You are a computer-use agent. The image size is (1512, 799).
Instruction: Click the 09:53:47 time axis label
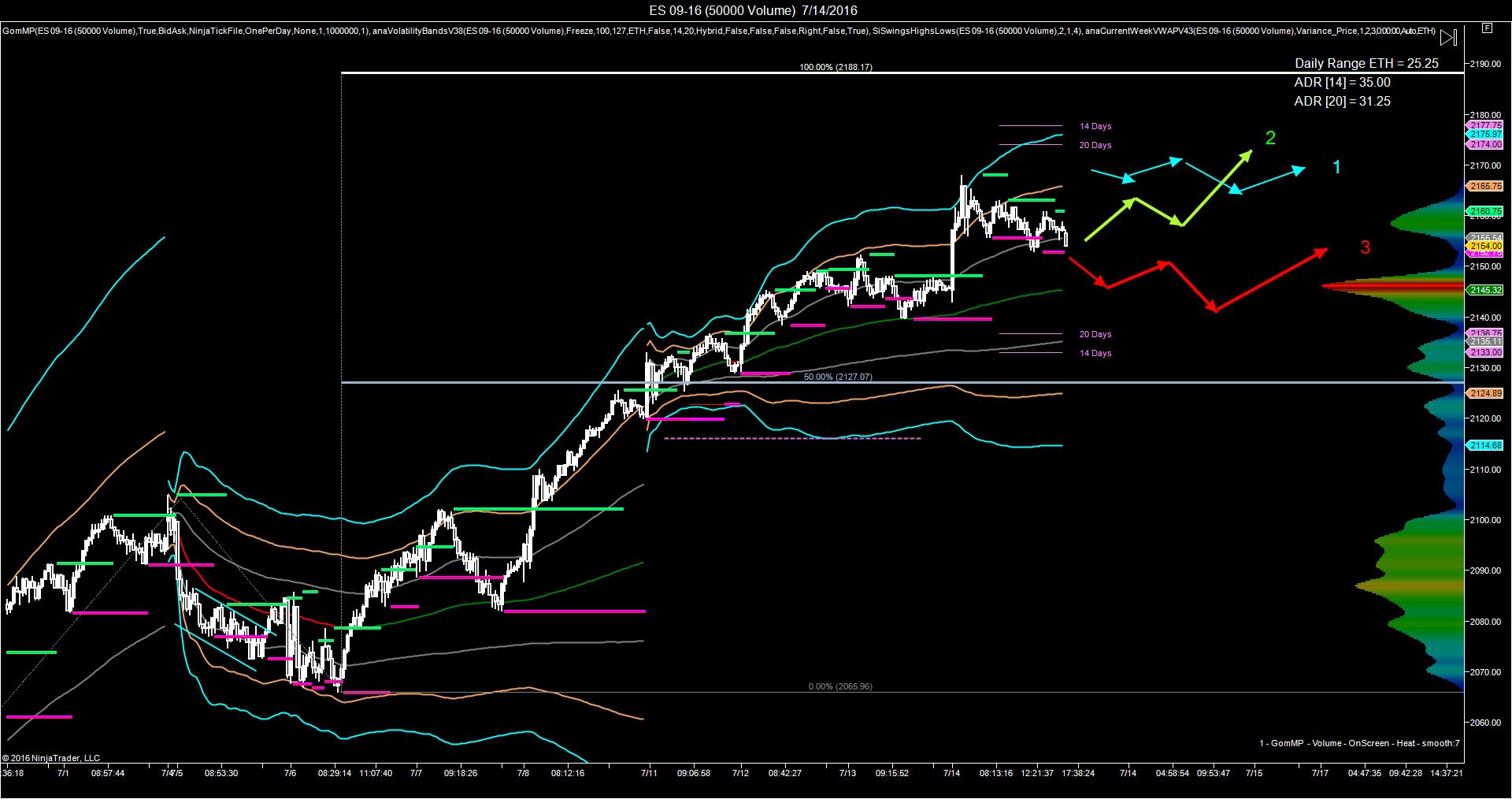(x=1213, y=773)
